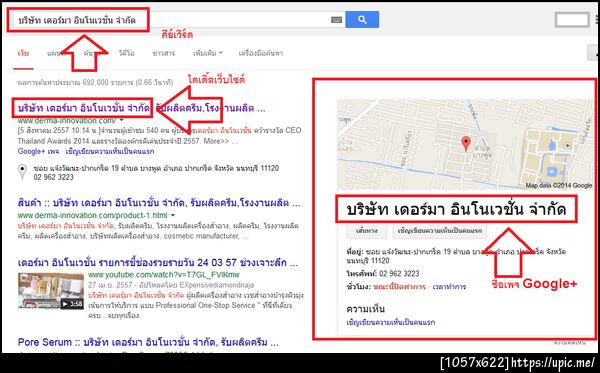Image resolution: width=600 pixels, height=373 pixels.
Task: Click the panel title บริษัท เดอร์มา อินโนเวชั่น จำกัด
Action: (456, 209)
